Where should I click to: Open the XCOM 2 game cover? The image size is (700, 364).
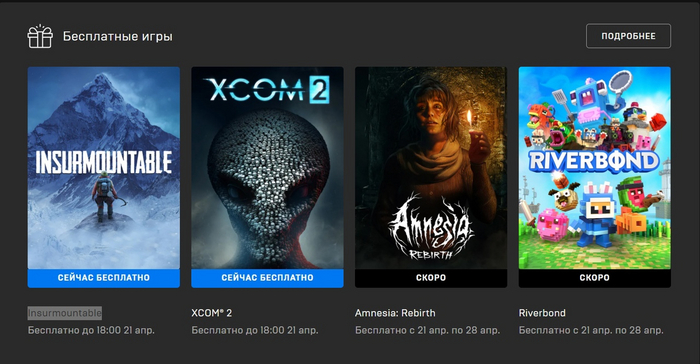point(267,168)
